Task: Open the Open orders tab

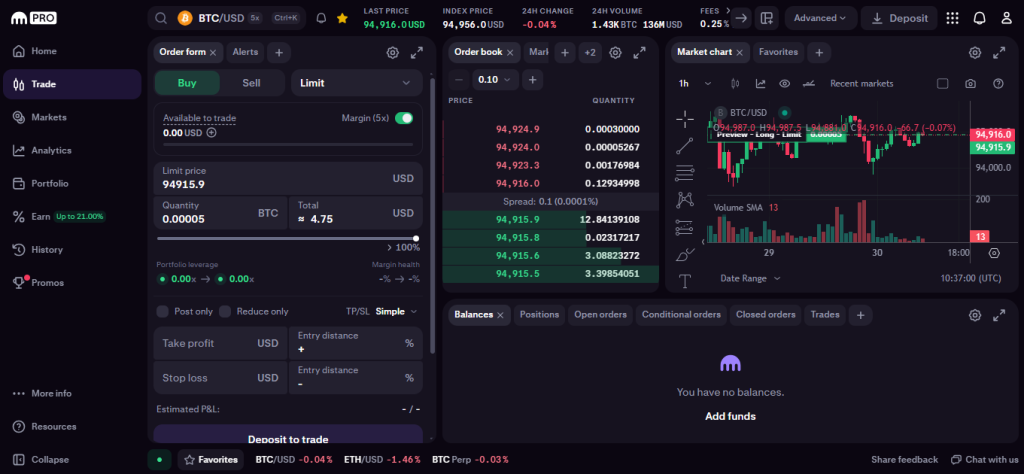Action: point(600,315)
